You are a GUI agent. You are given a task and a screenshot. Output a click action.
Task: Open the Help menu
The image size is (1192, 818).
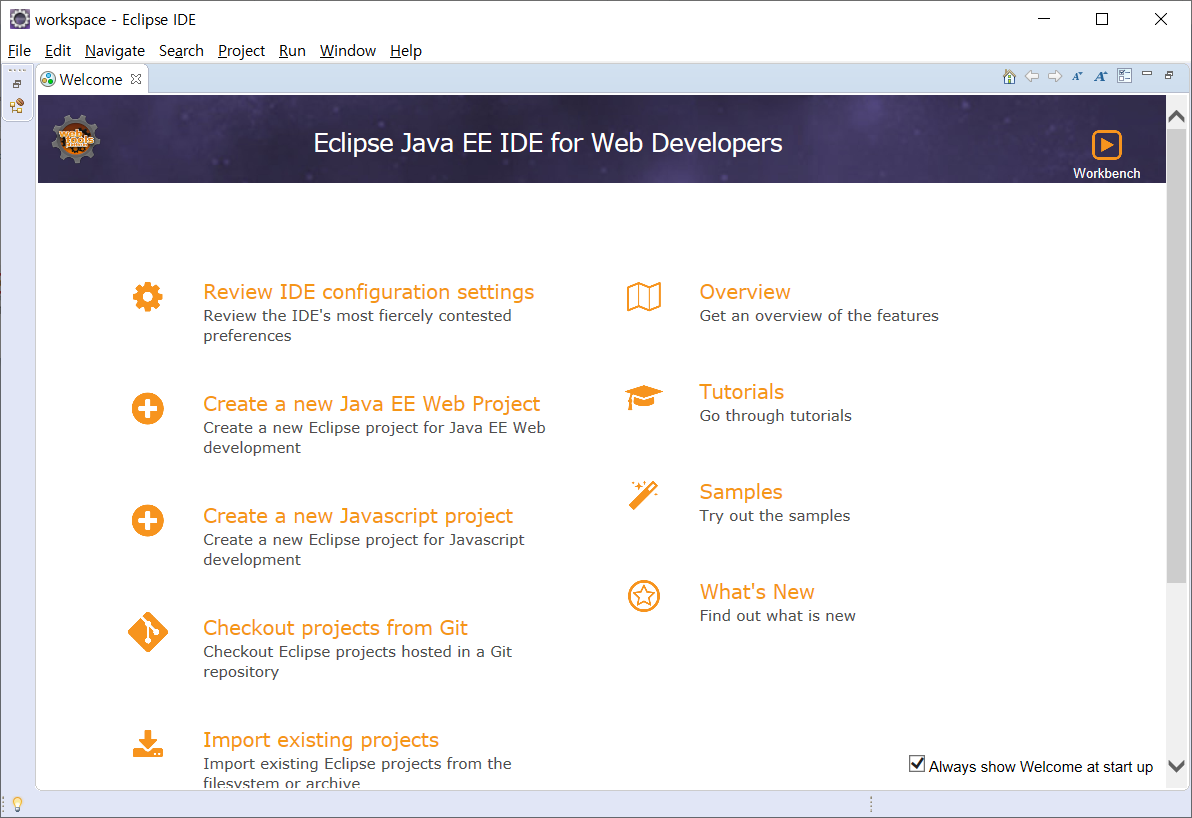click(406, 51)
